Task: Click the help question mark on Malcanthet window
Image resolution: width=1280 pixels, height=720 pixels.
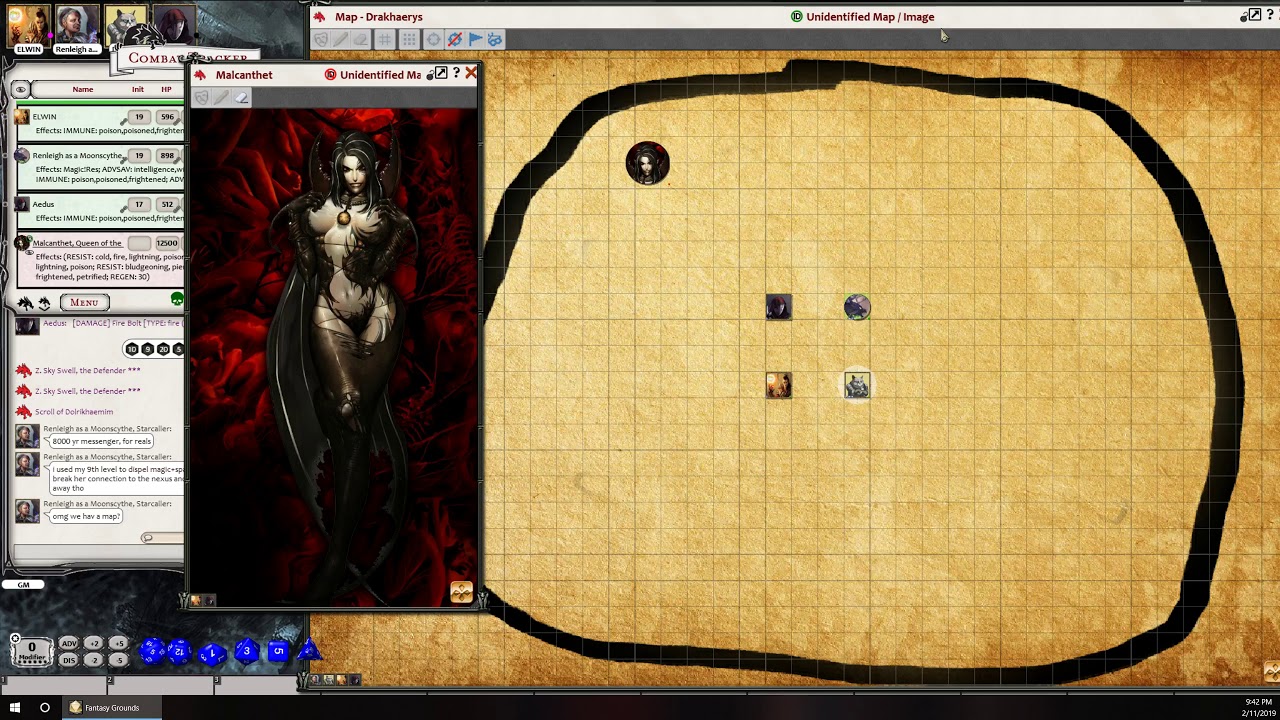Action: click(456, 73)
